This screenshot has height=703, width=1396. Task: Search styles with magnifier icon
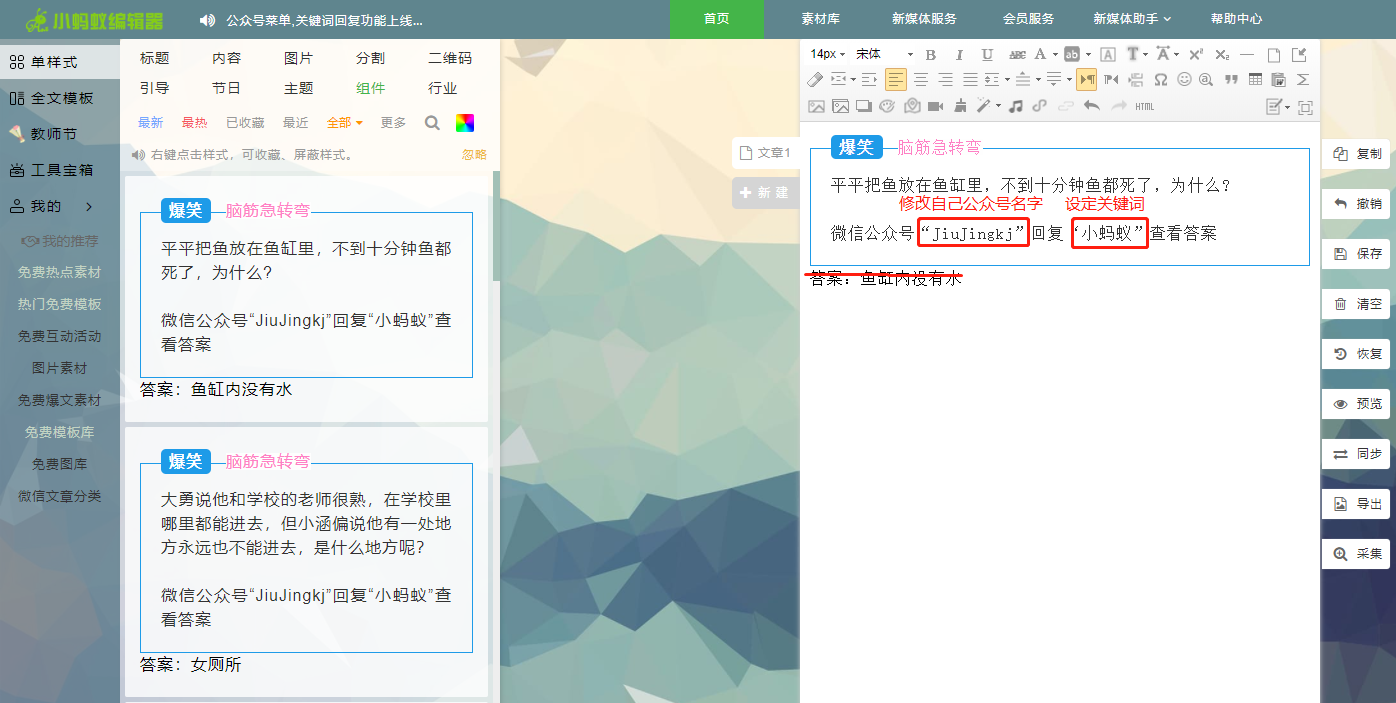coord(432,123)
